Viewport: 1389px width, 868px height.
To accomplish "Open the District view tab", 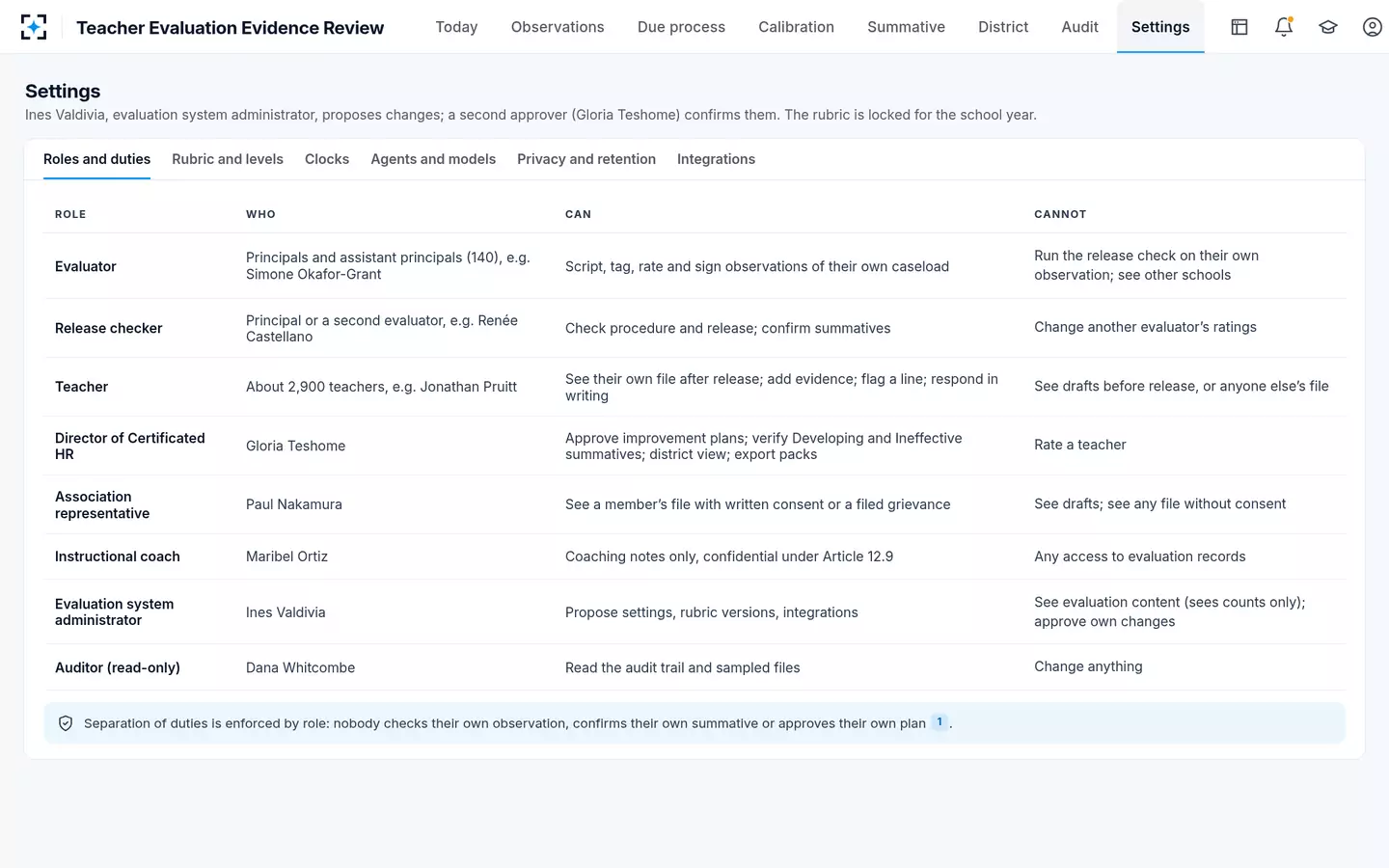I will point(1003,27).
